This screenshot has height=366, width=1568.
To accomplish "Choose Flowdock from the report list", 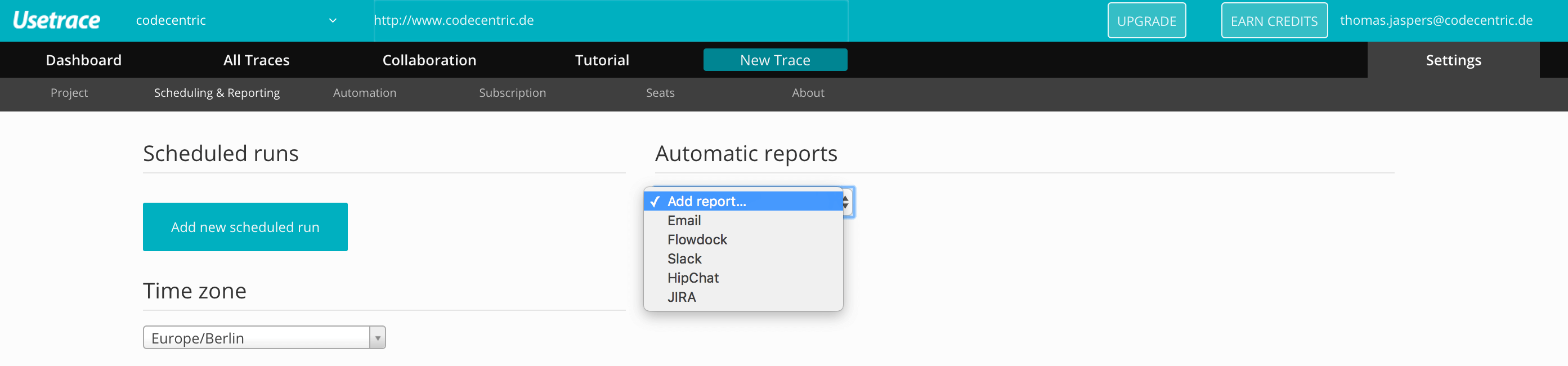I will 743,239.
